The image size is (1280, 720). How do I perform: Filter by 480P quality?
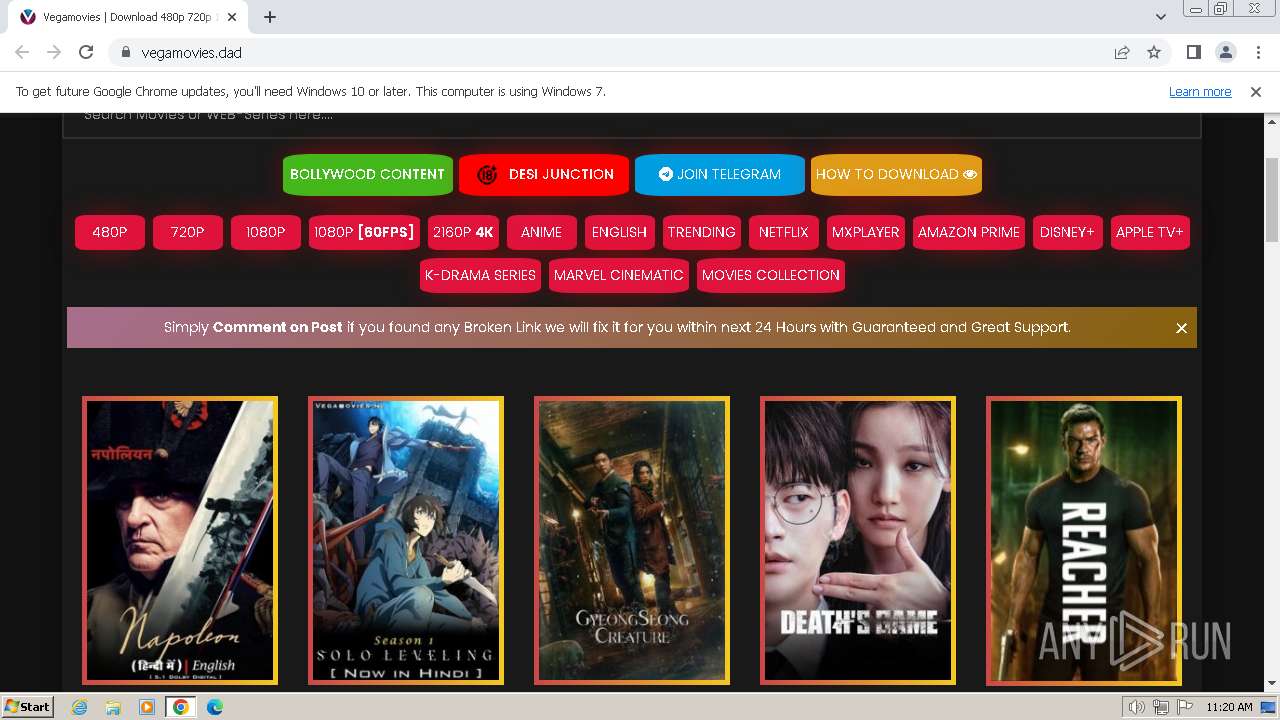(110, 232)
